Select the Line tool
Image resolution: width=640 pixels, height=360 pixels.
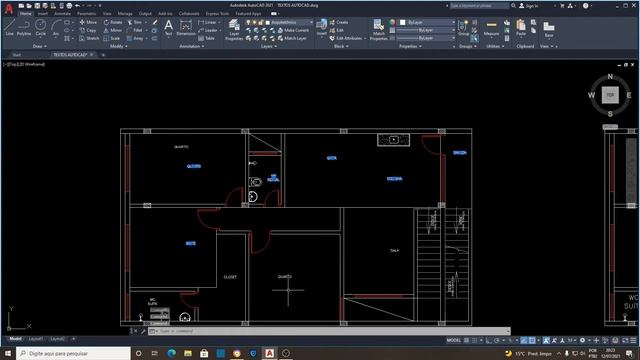point(10,27)
